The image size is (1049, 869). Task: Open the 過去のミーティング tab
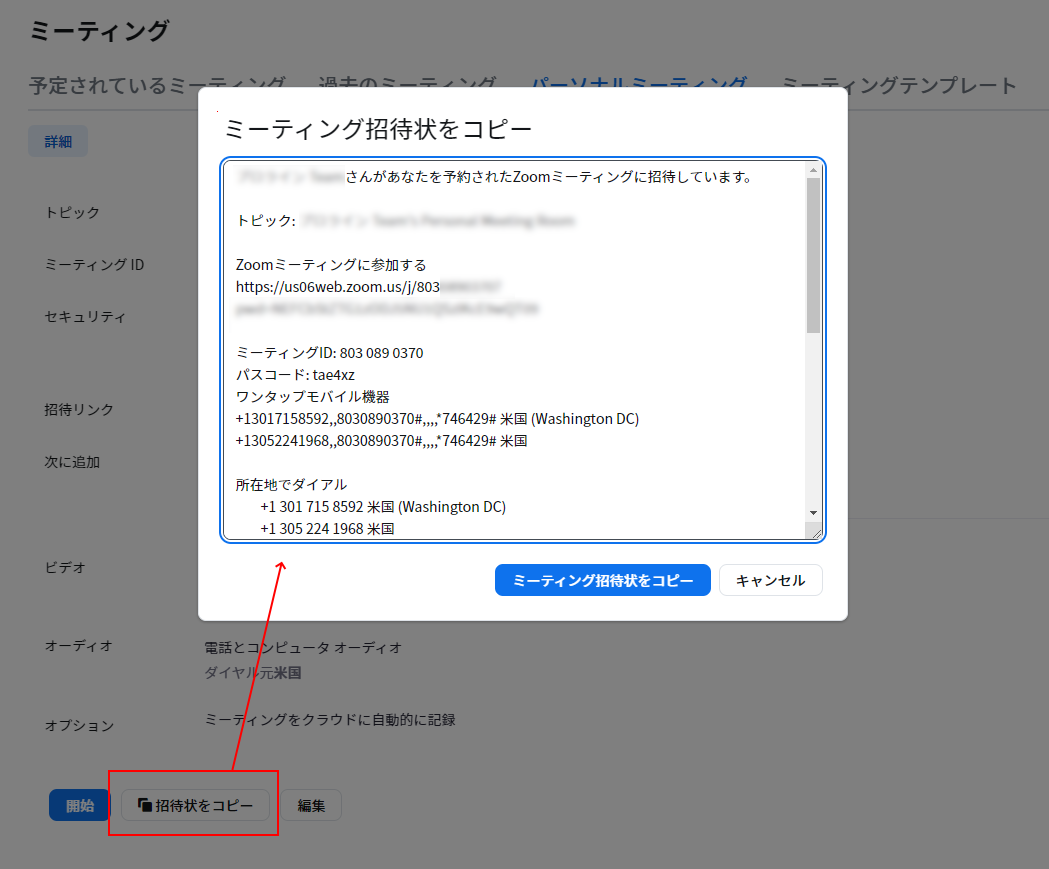(407, 85)
